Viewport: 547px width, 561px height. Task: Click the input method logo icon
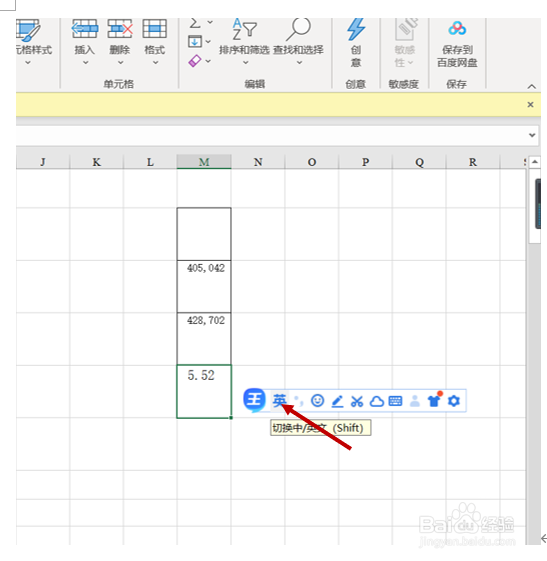coord(254,400)
